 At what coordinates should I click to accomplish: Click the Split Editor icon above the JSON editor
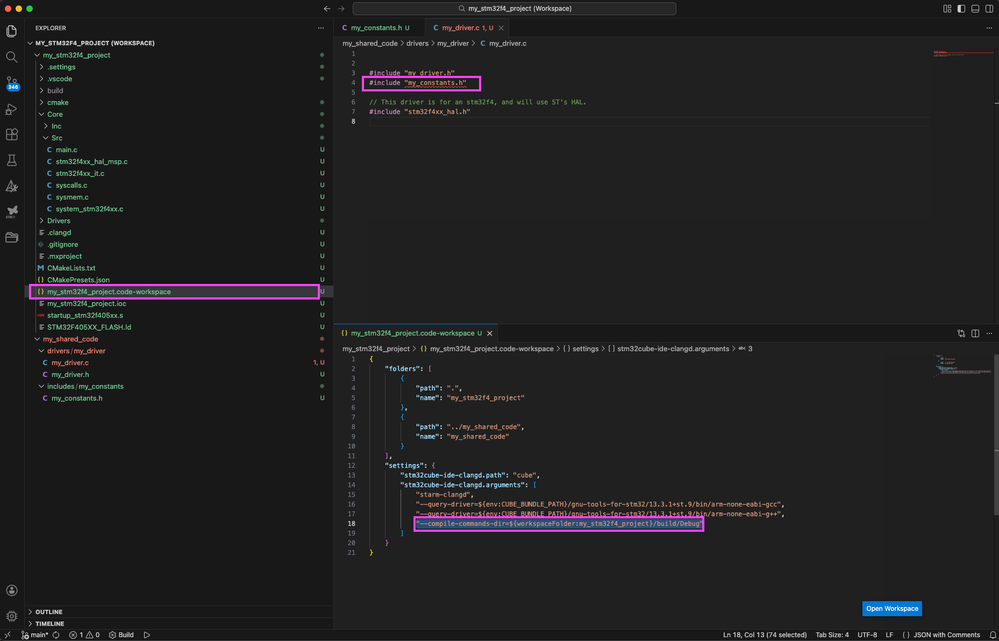974,333
